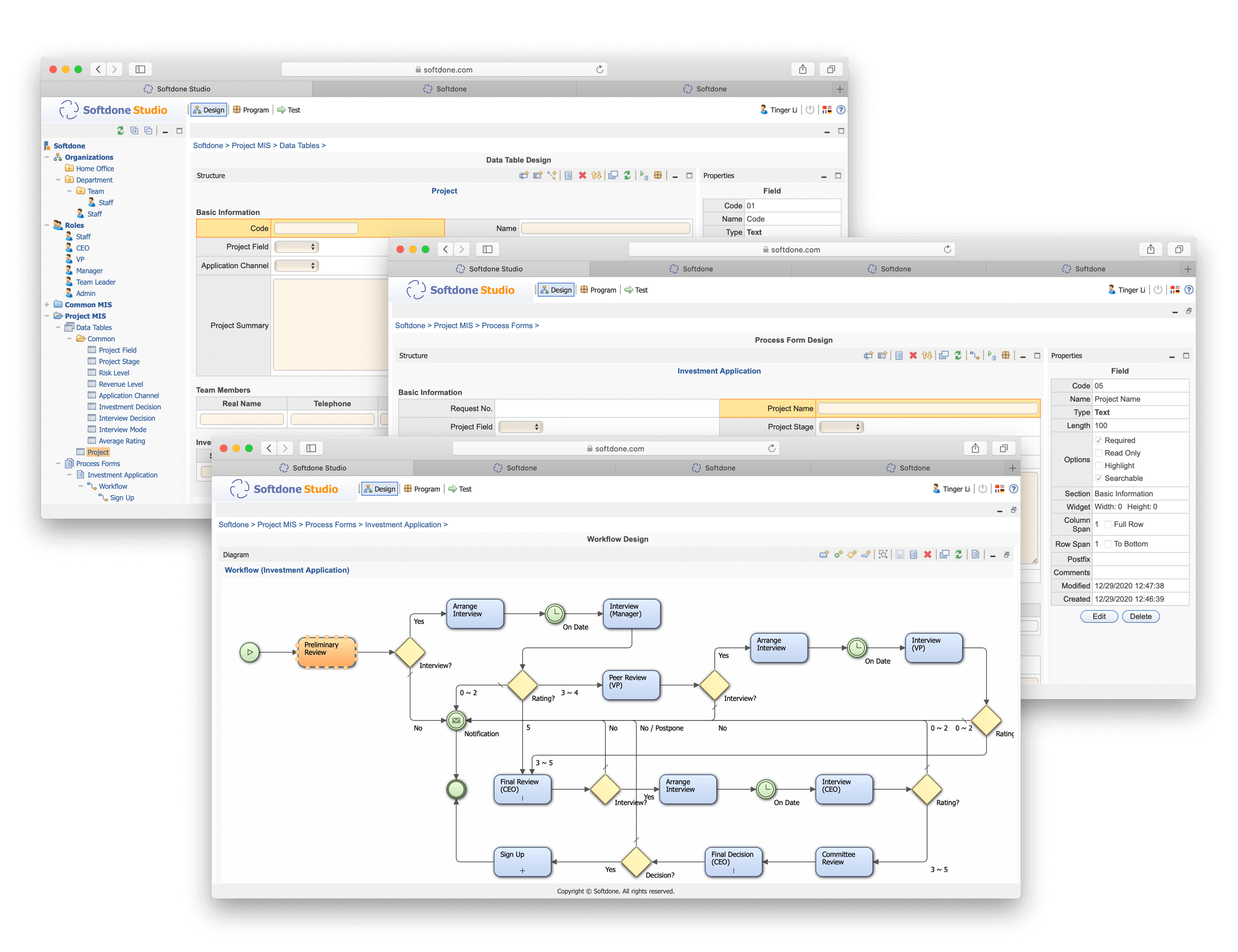This screenshot has width=1238, height=952.
Task: Open Process Forms breadcrumb in Process Form window
Action: pos(507,326)
